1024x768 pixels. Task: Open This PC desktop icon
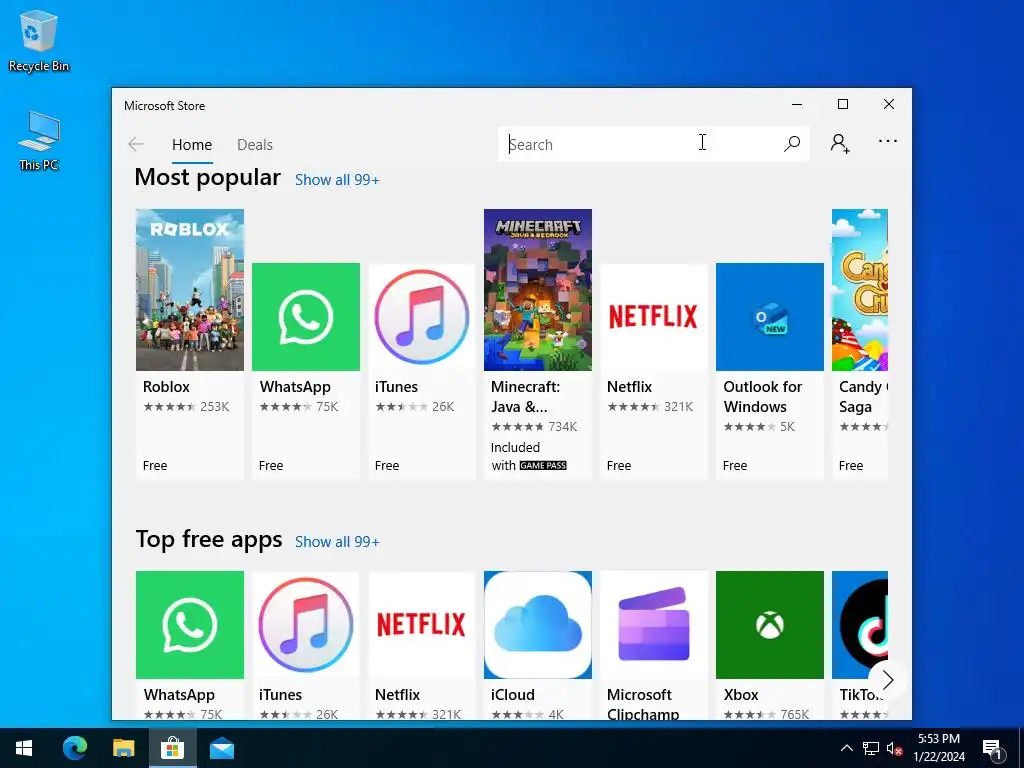(x=39, y=140)
